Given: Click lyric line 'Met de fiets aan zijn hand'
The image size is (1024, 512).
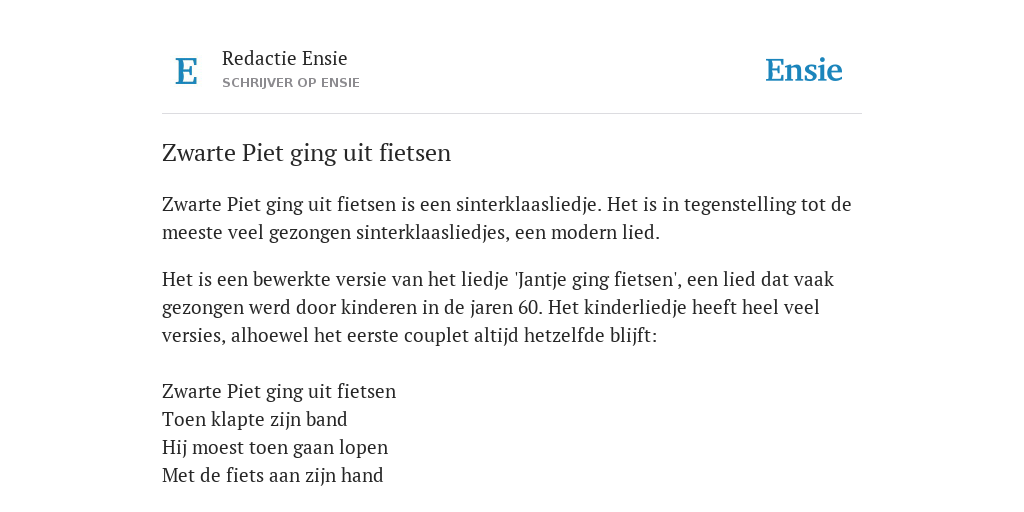Looking at the screenshot, I should tap(272, 475).
